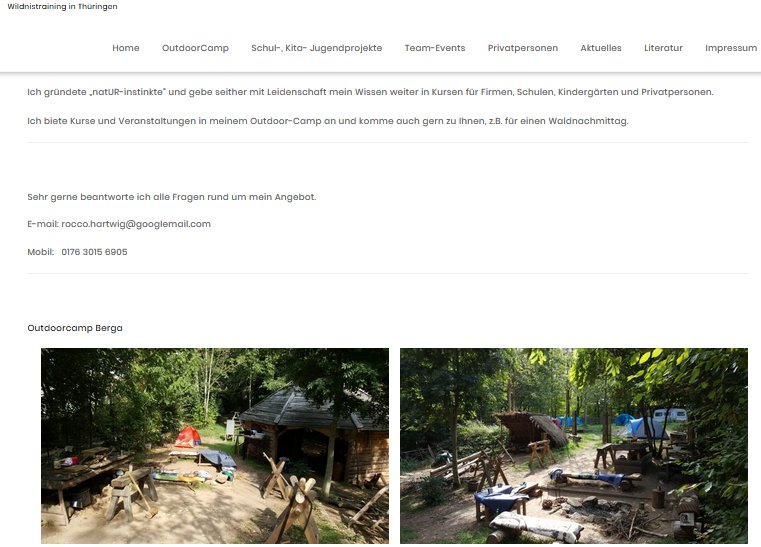Go to the OutdoorCamp page

[195, 48]
